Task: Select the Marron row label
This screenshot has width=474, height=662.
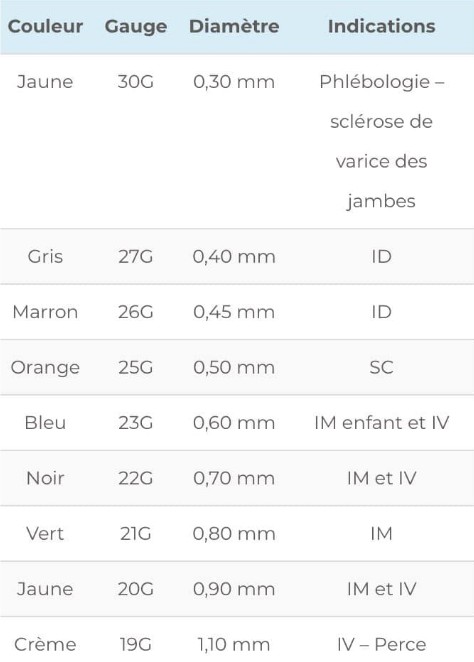Action: (45, 312)
